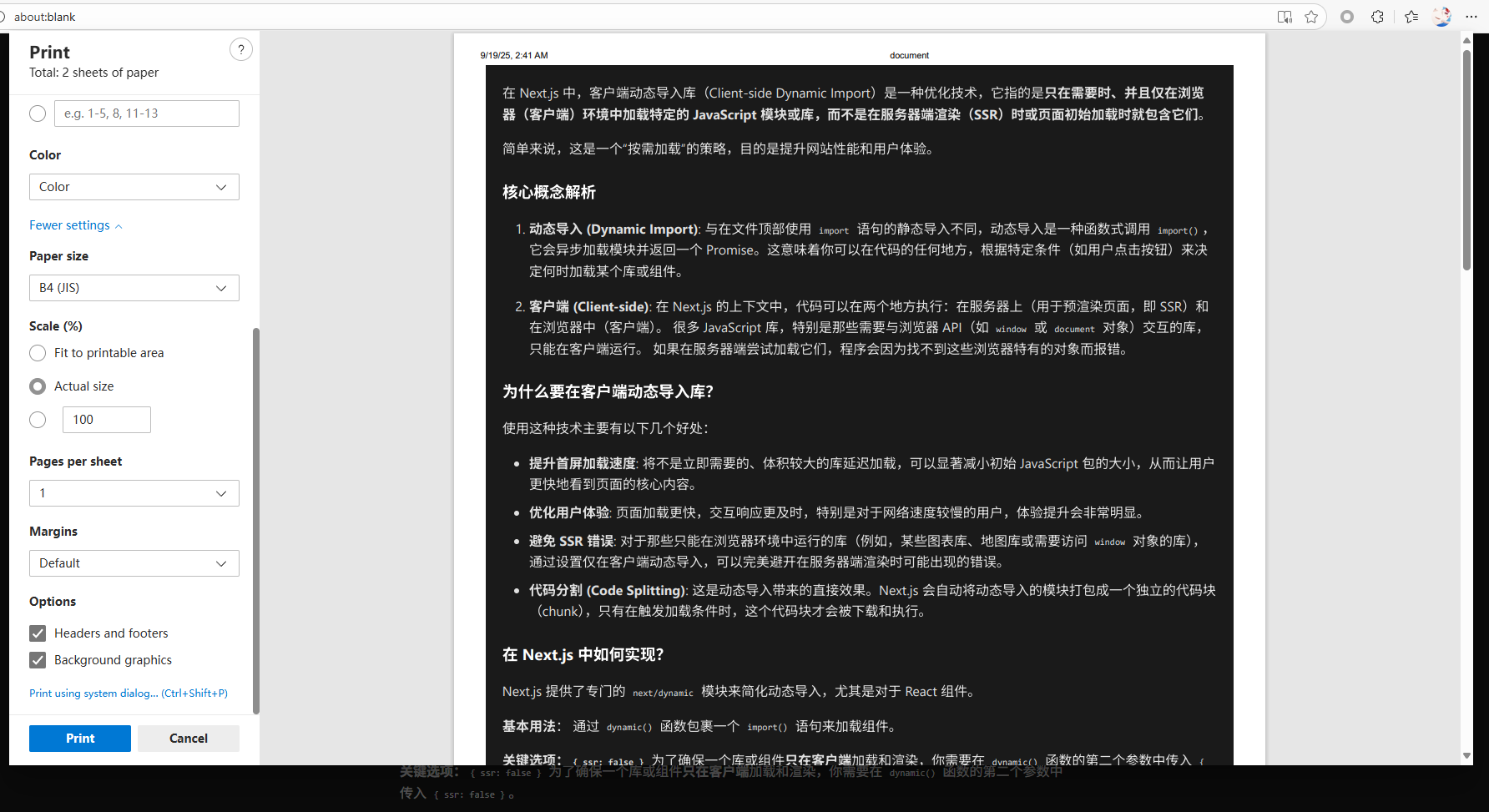The image size is (1489, 812).
Task: Select the custom scale percentage radio button
Action: [x=38, y=420]
